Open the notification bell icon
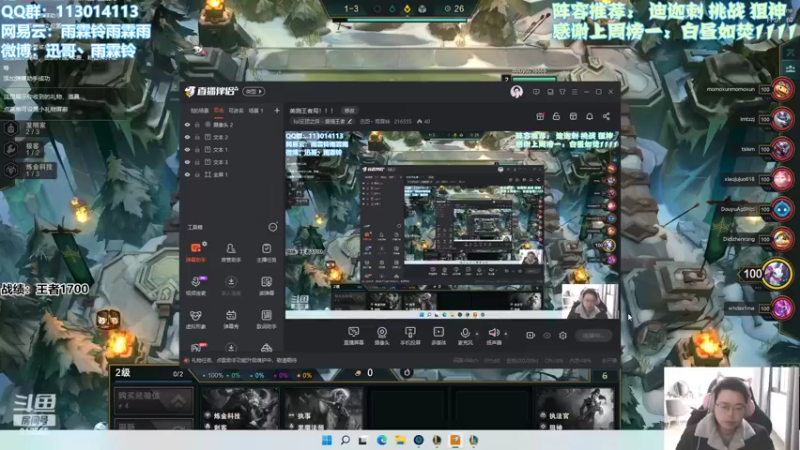 click(x=589, y=116)
